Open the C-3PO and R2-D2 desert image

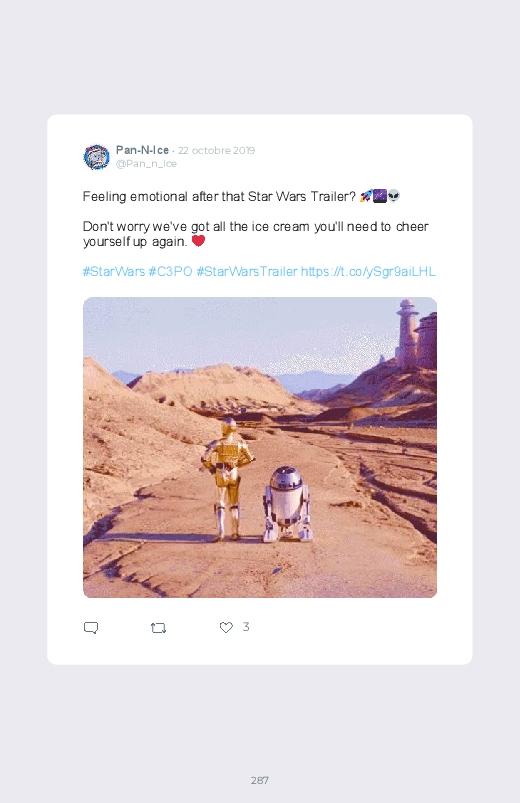pyautogui.click(x=260, y=447)
